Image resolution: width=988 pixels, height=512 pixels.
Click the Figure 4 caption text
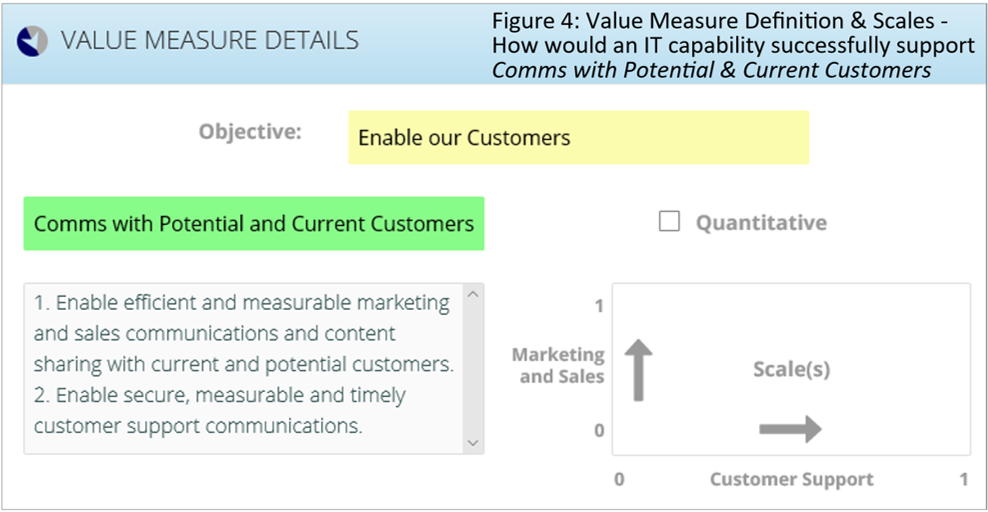click(x=733, y=45)
